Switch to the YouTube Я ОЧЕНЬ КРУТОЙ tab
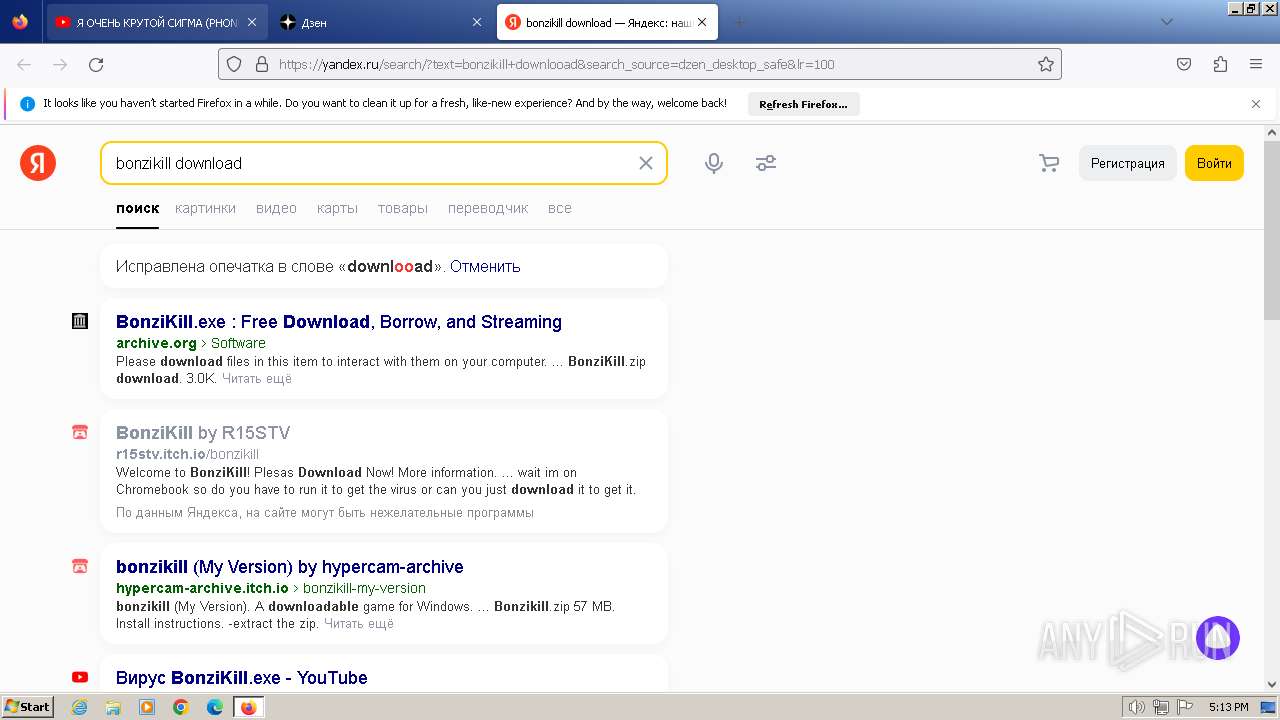Viewport: 1280px width, 720px height. (x=158, y=22)
